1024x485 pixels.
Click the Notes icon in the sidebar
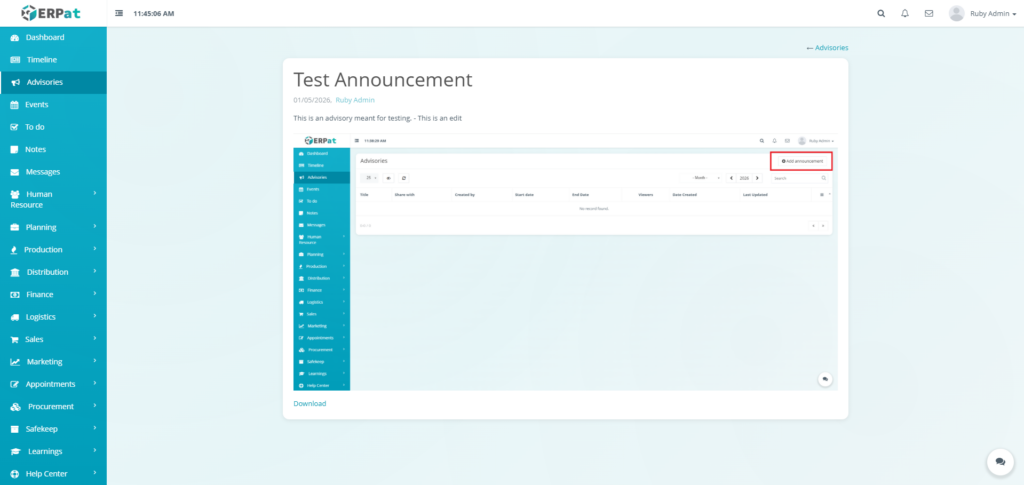click(14, 149)
